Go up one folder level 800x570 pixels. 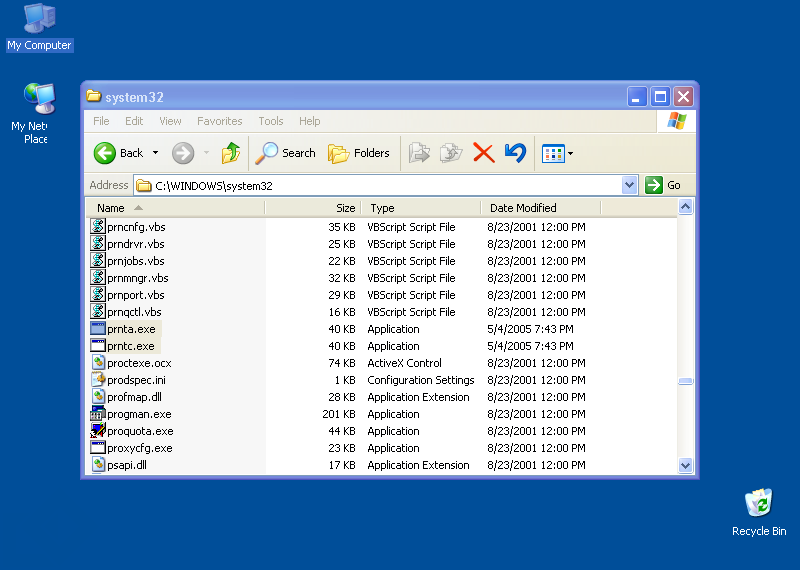pos(231,153)
